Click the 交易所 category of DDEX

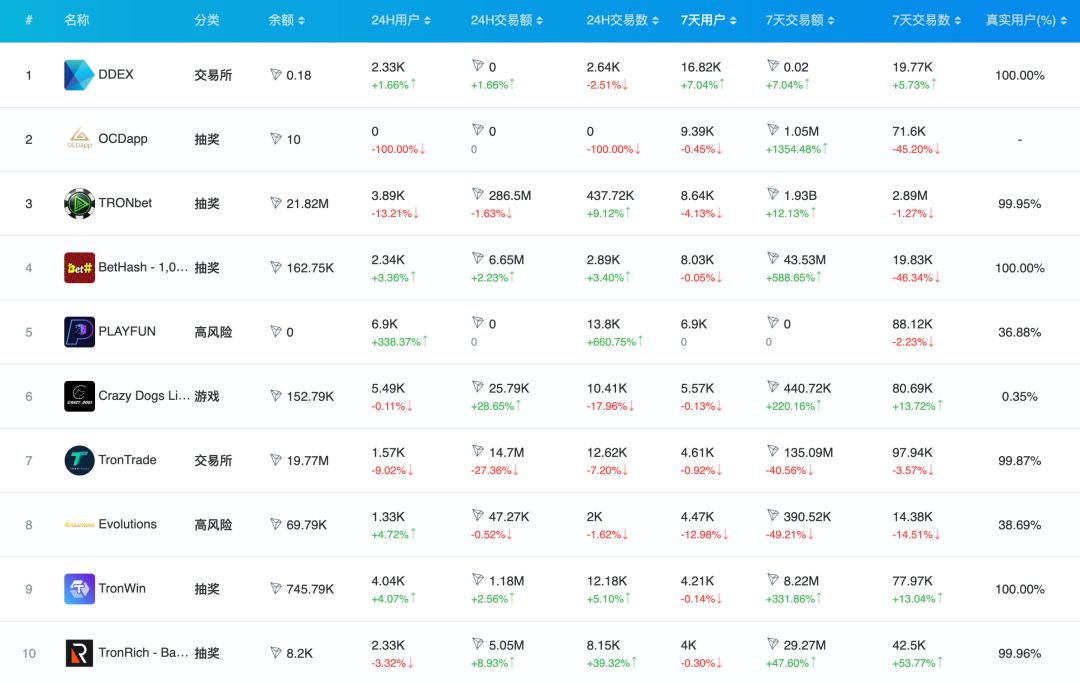click(213, 75)
